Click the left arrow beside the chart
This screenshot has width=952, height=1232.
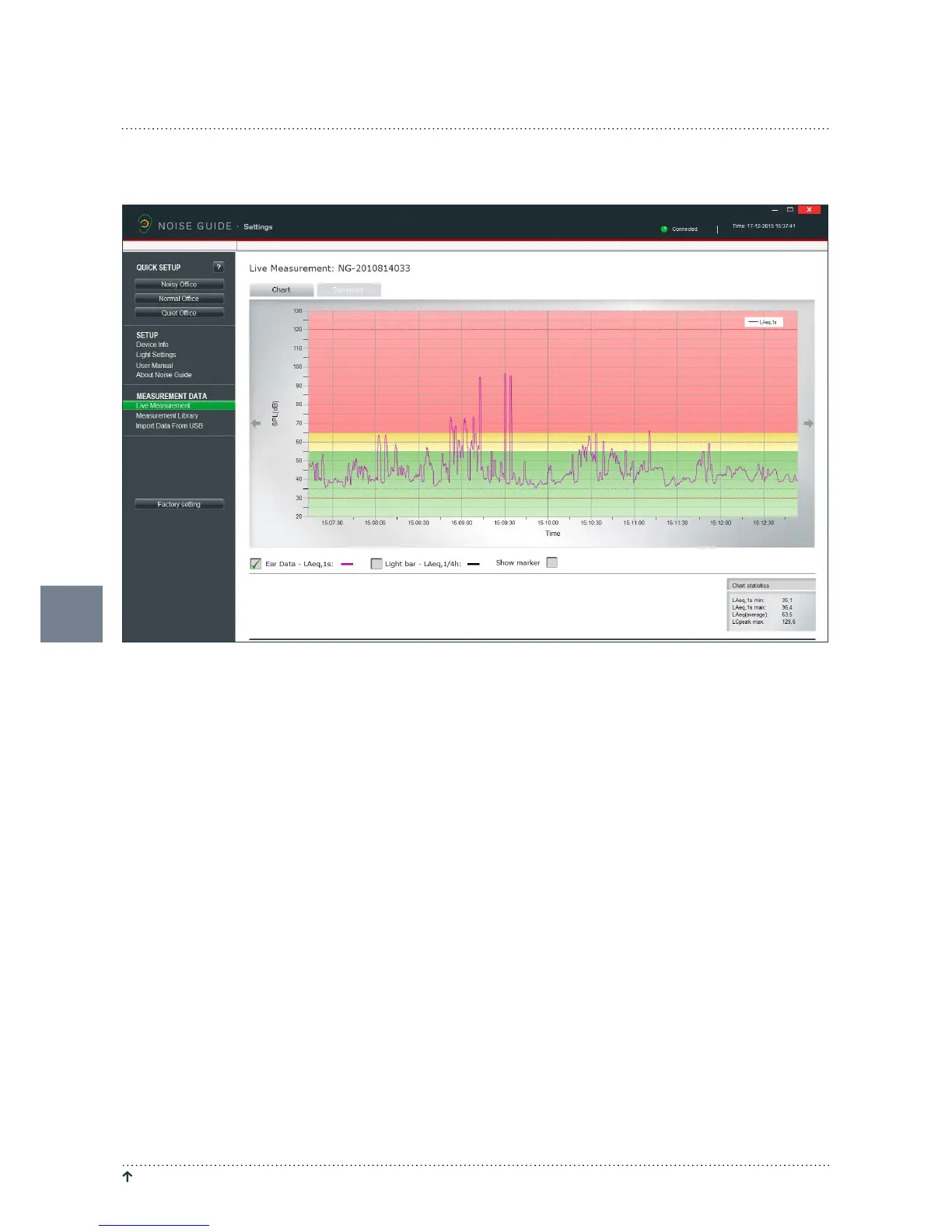tap(256, 423)
